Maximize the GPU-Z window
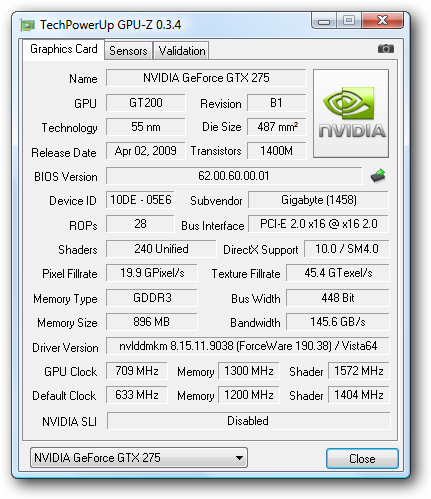 coord(349,21)
